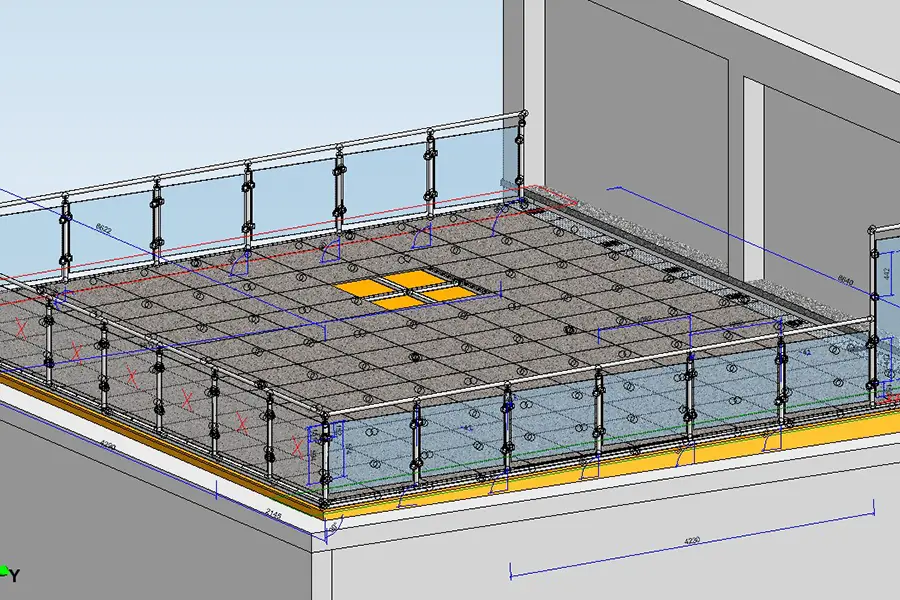This screenshot has height=600, width=900.
Task: Select the 8622 dimension label
Action: click(103, 229)
